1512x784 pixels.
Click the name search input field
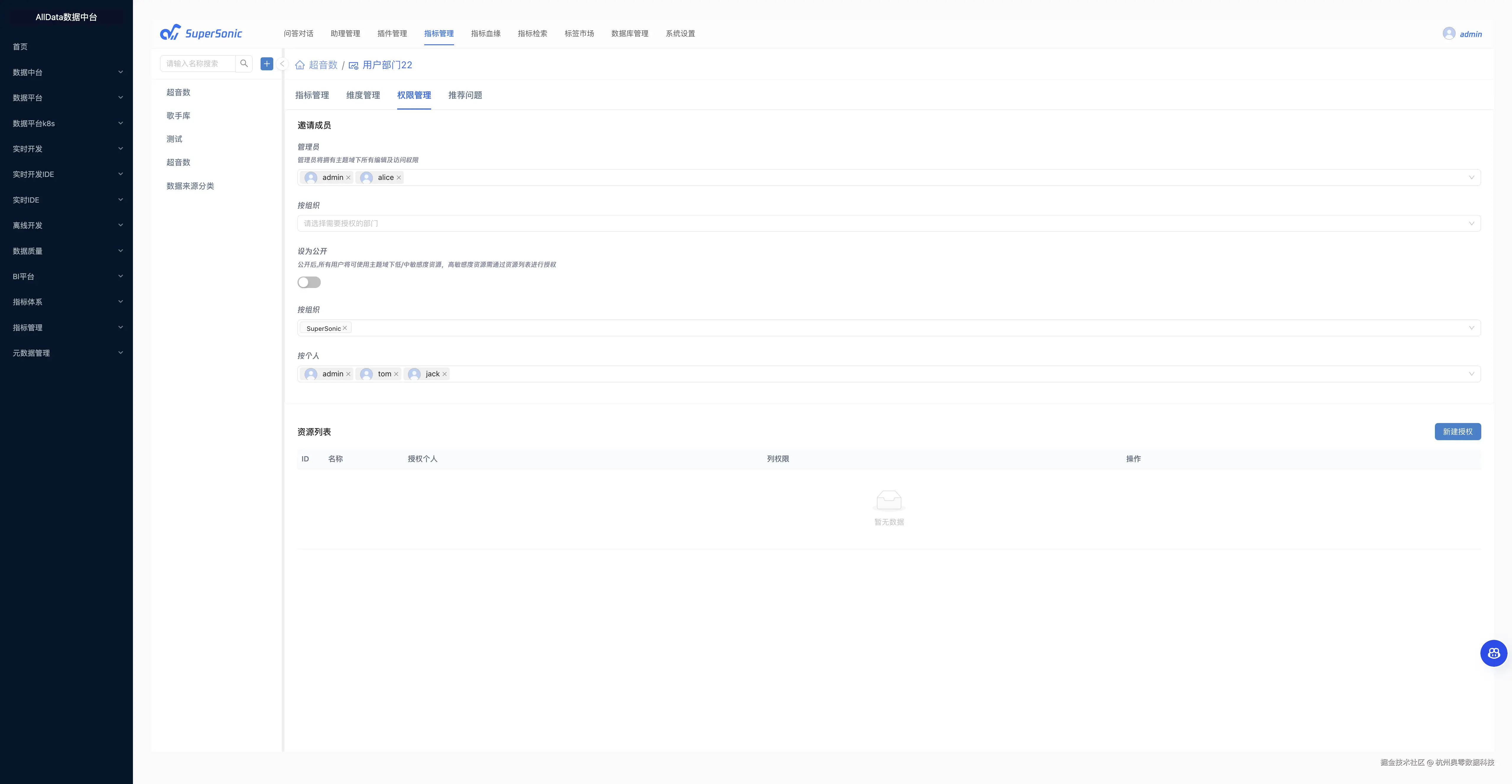coord(198,64)
